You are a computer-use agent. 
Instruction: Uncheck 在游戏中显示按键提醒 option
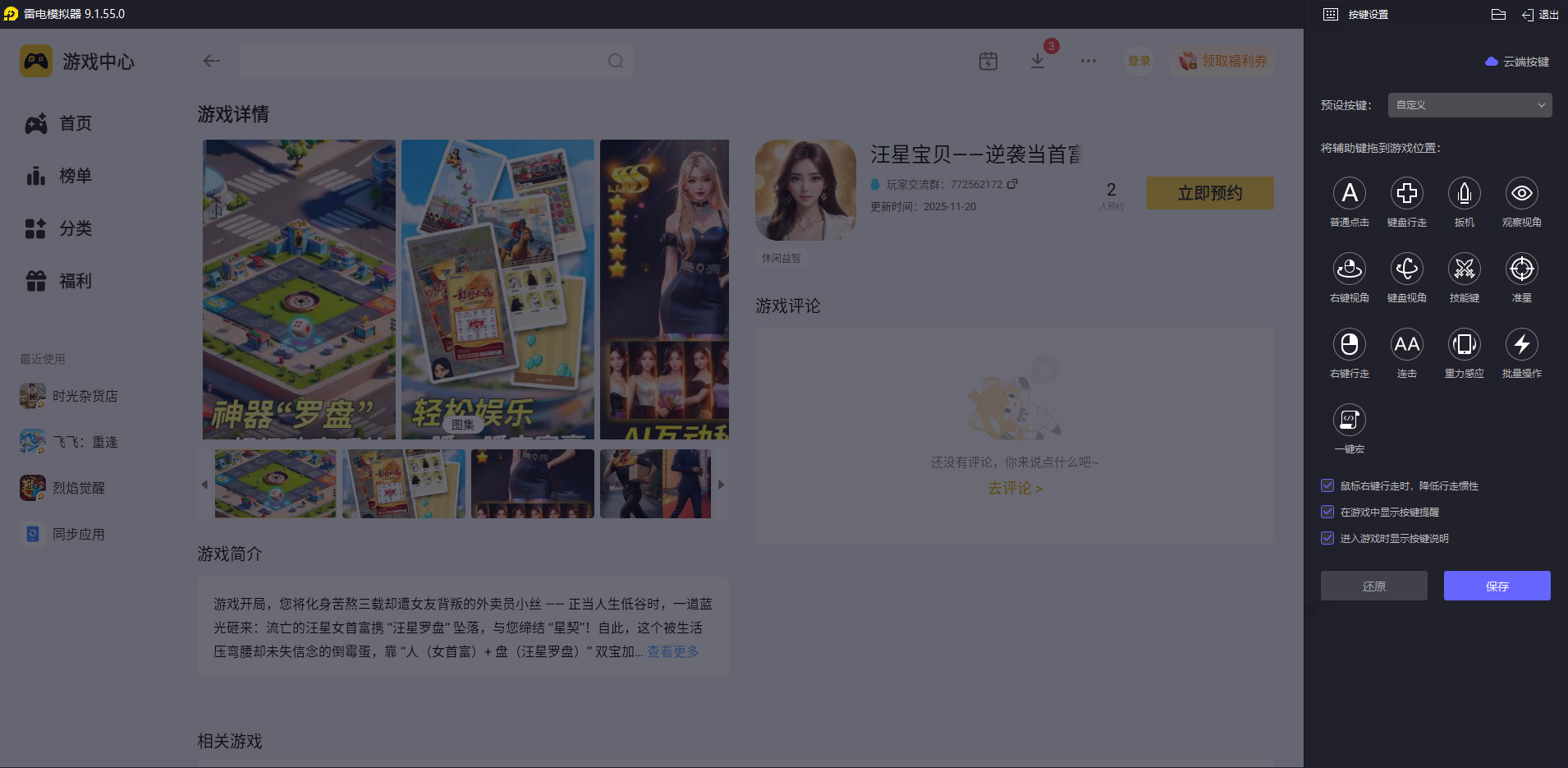click(x=1327, y=512)
